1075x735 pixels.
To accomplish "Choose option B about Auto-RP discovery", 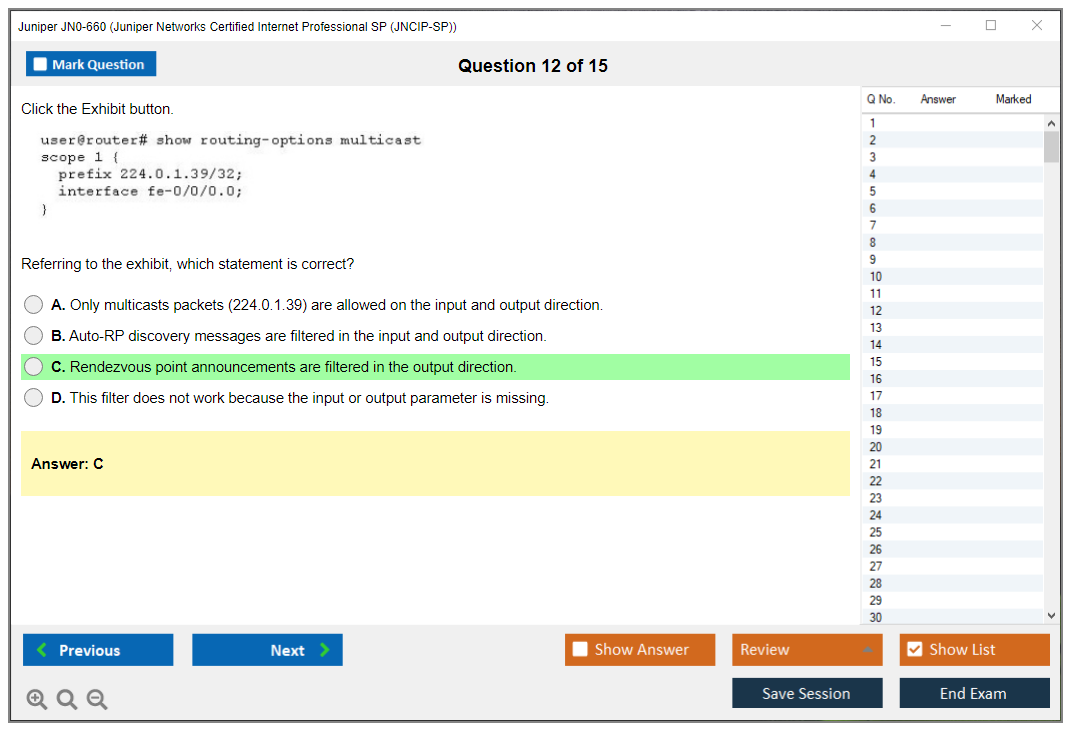I will pyautogui.click(x=34, y=336).
